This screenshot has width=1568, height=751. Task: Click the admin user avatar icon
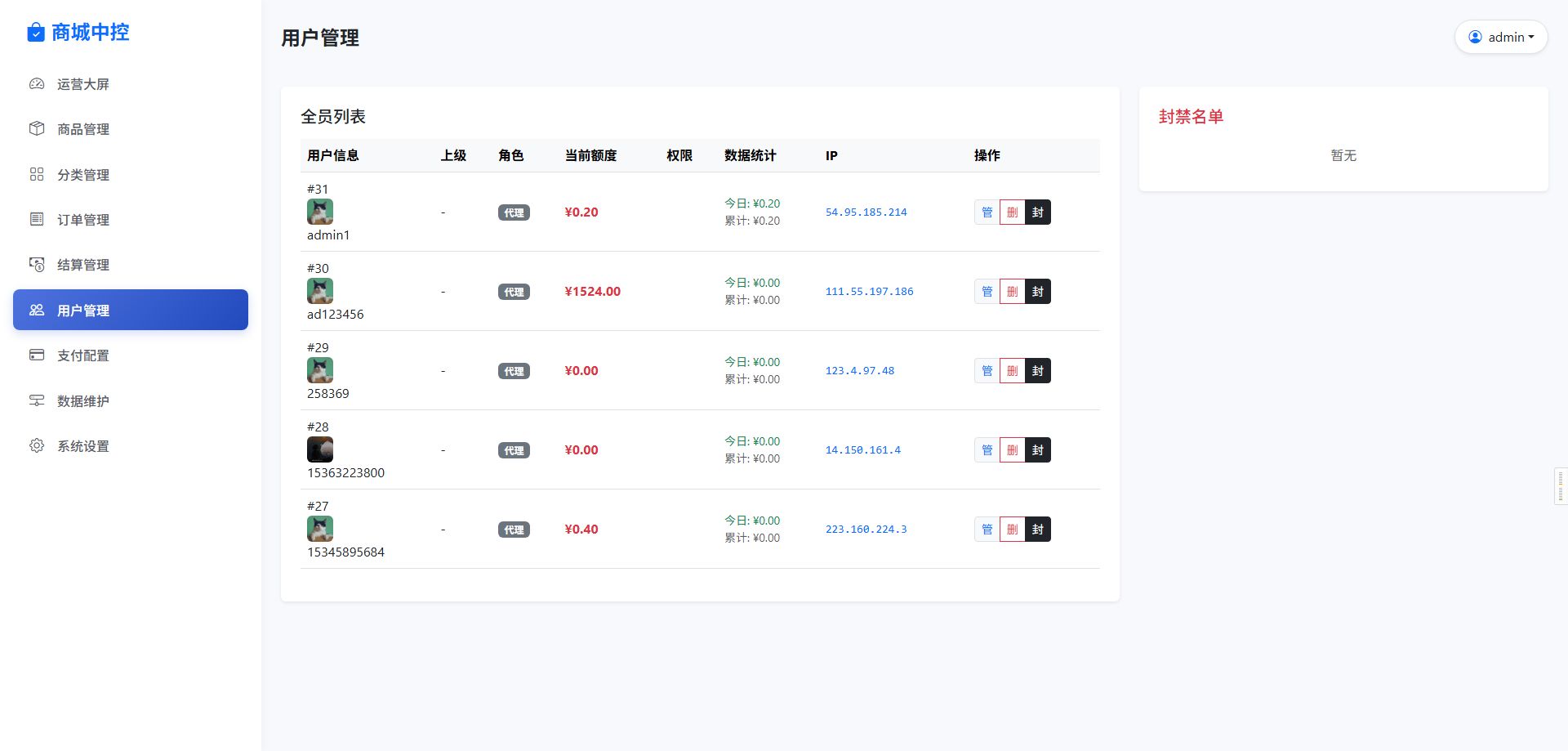(x=1475, y=37)
